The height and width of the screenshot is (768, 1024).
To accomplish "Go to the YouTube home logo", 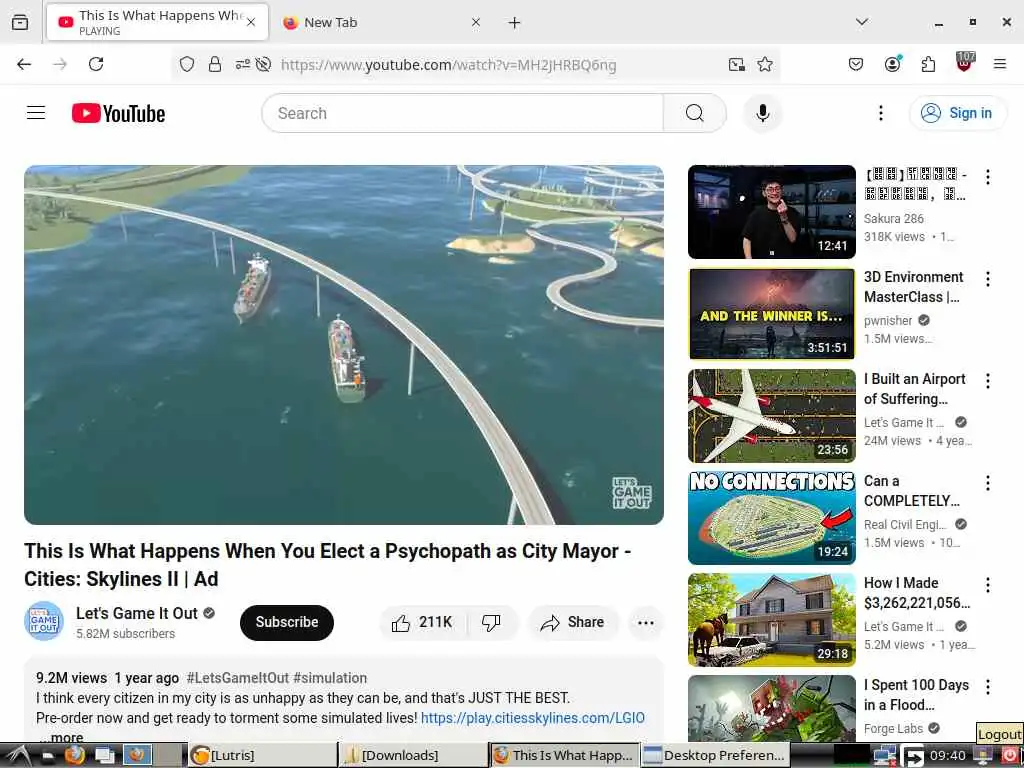I will 118,114.
